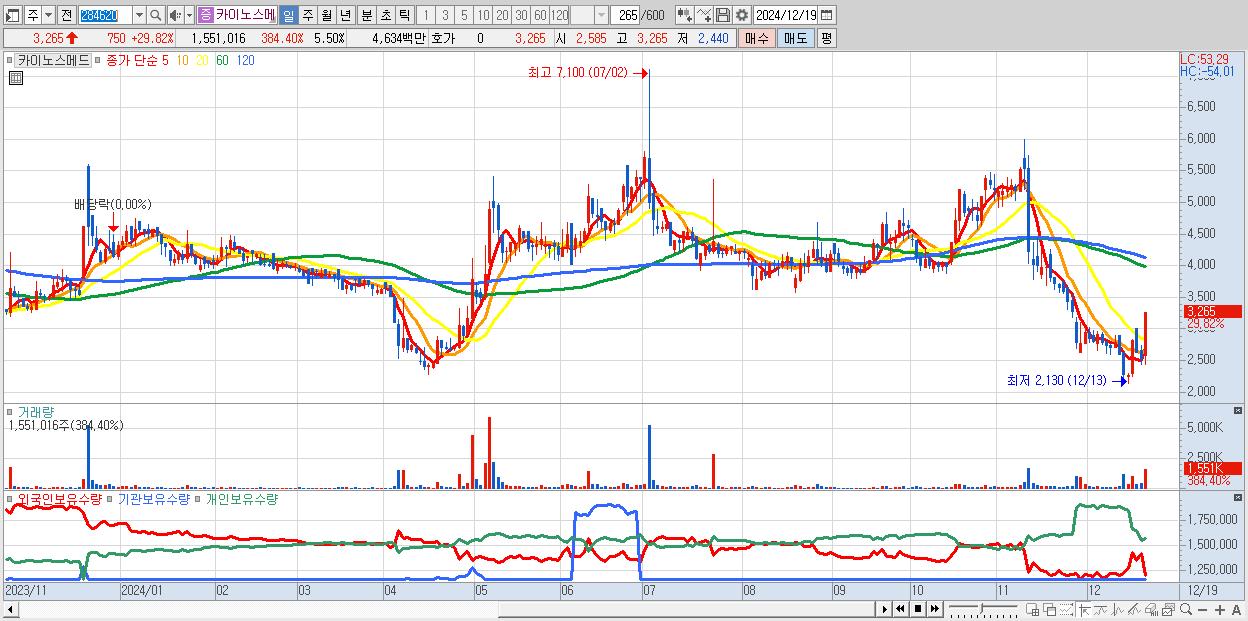Click the 평 button next to 매도

pos(826,38)
